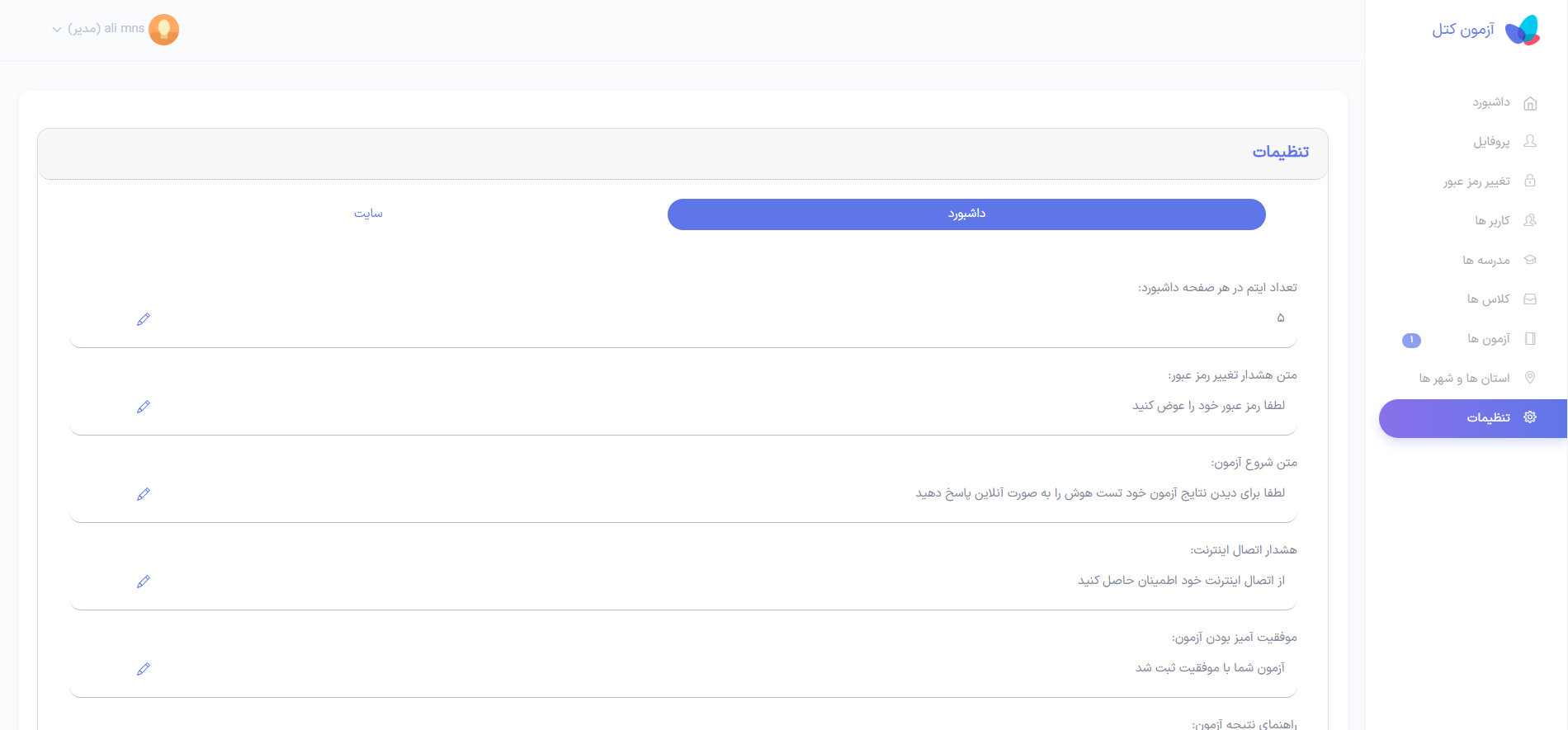The height and width of the screenshot is (730, 1568).
Task: Click the user icon next to پروفایل
Action: coord(1530,141)
